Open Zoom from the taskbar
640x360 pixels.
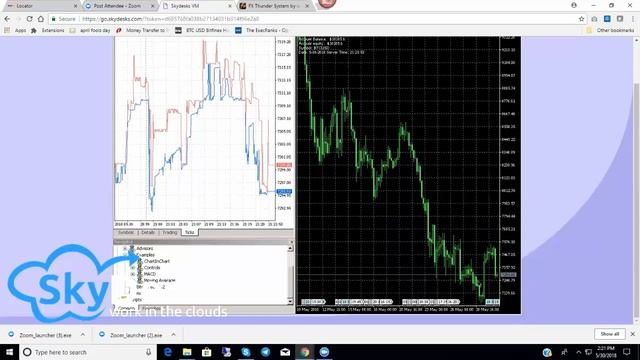[x=324, y=352]
